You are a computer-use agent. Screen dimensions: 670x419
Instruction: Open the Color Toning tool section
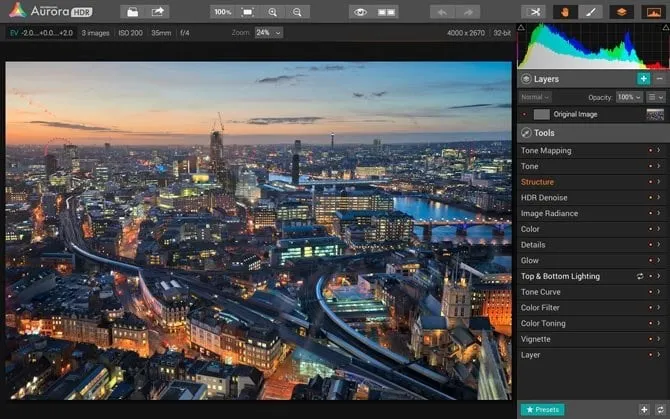tap(545, 323)
